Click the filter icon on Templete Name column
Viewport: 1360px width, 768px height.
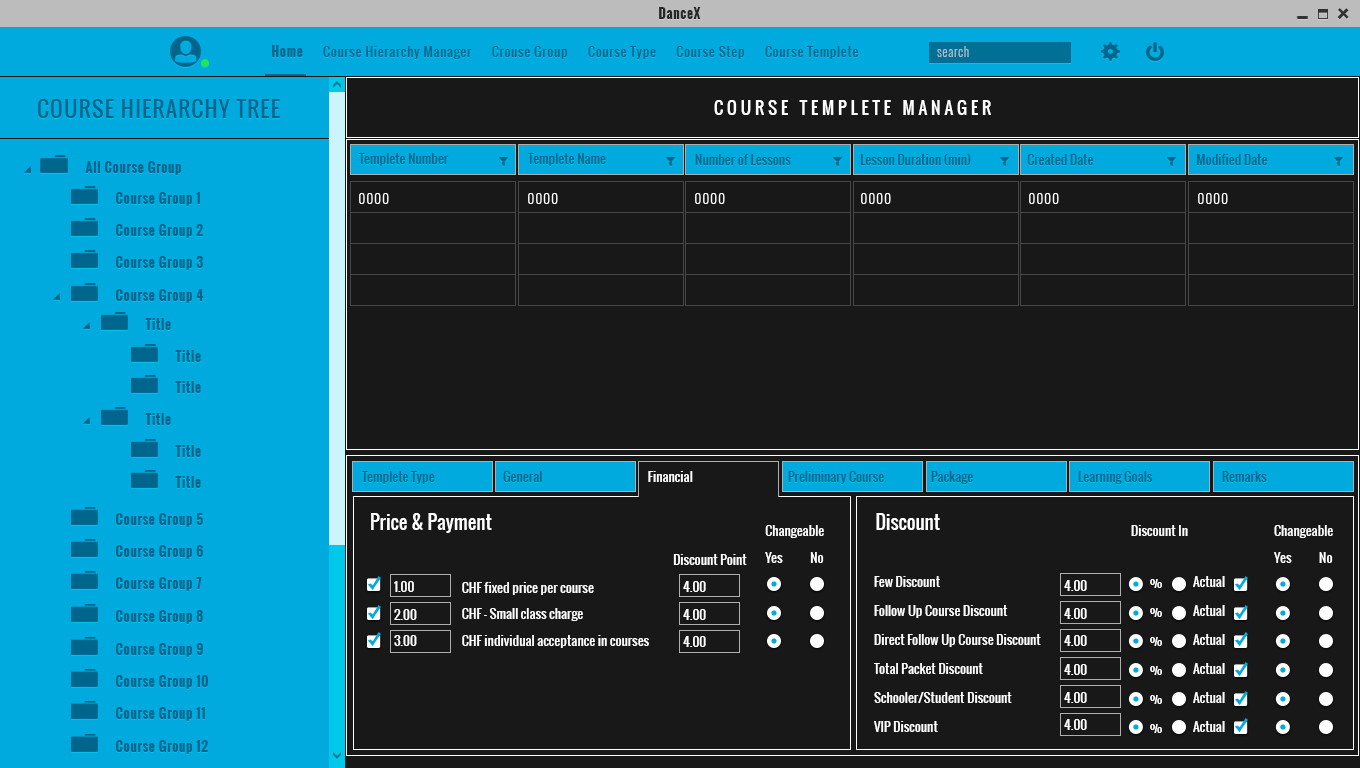point(670,161)
